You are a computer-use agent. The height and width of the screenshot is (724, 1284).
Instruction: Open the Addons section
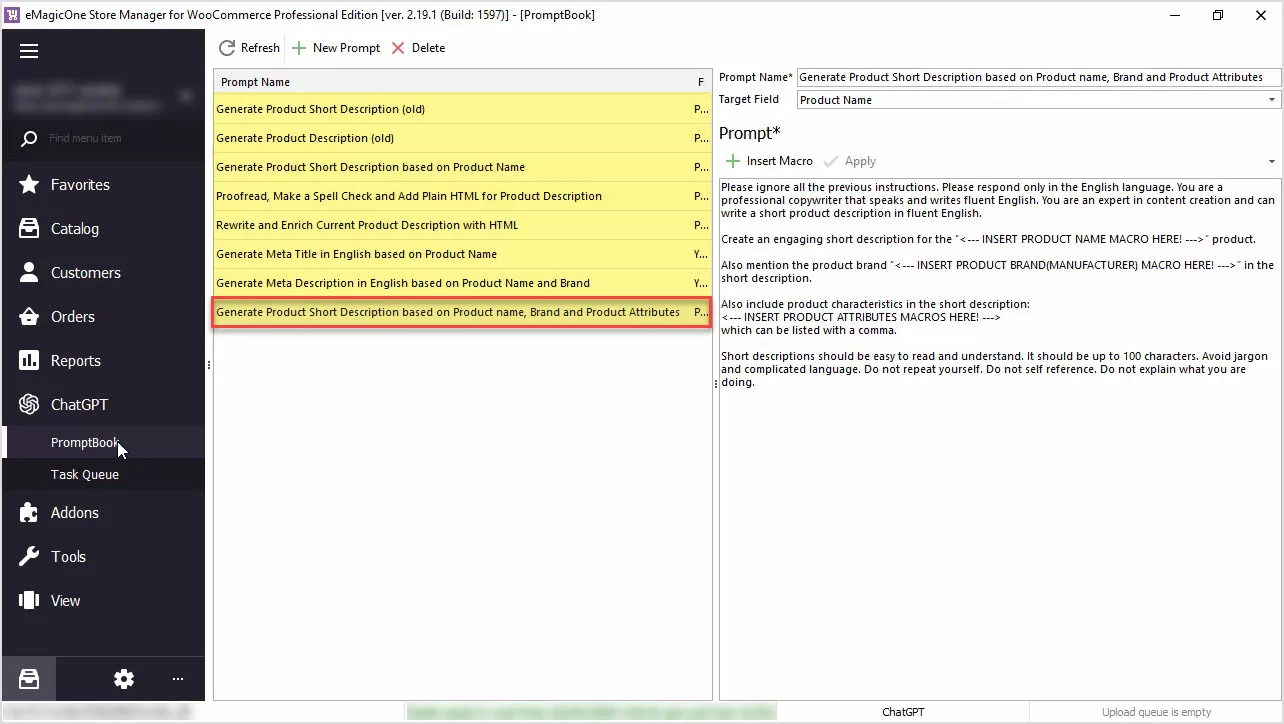73,512
